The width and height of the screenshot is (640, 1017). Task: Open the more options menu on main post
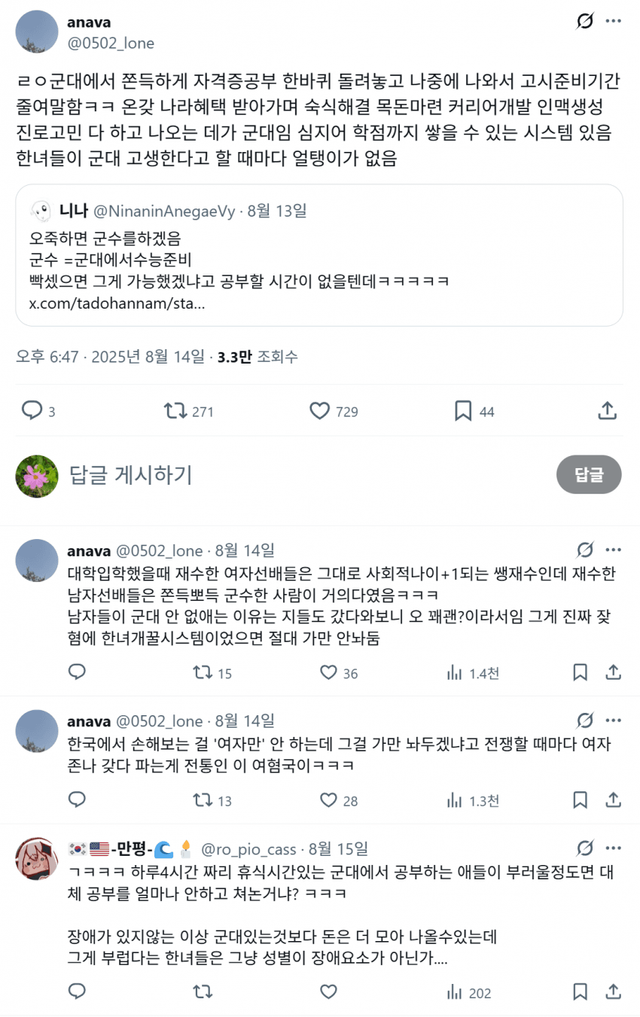tap(615, 23)
